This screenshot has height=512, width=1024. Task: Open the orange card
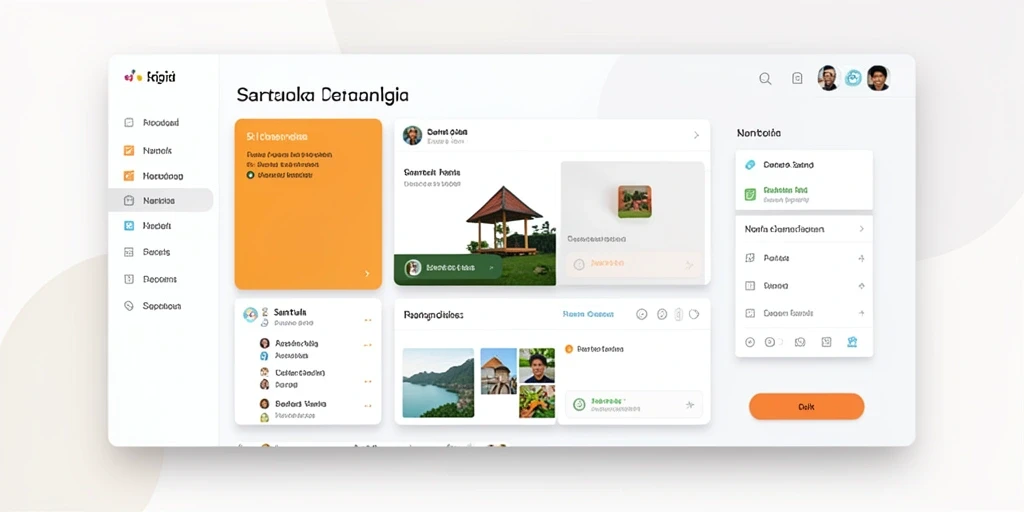tap(308, 204)
